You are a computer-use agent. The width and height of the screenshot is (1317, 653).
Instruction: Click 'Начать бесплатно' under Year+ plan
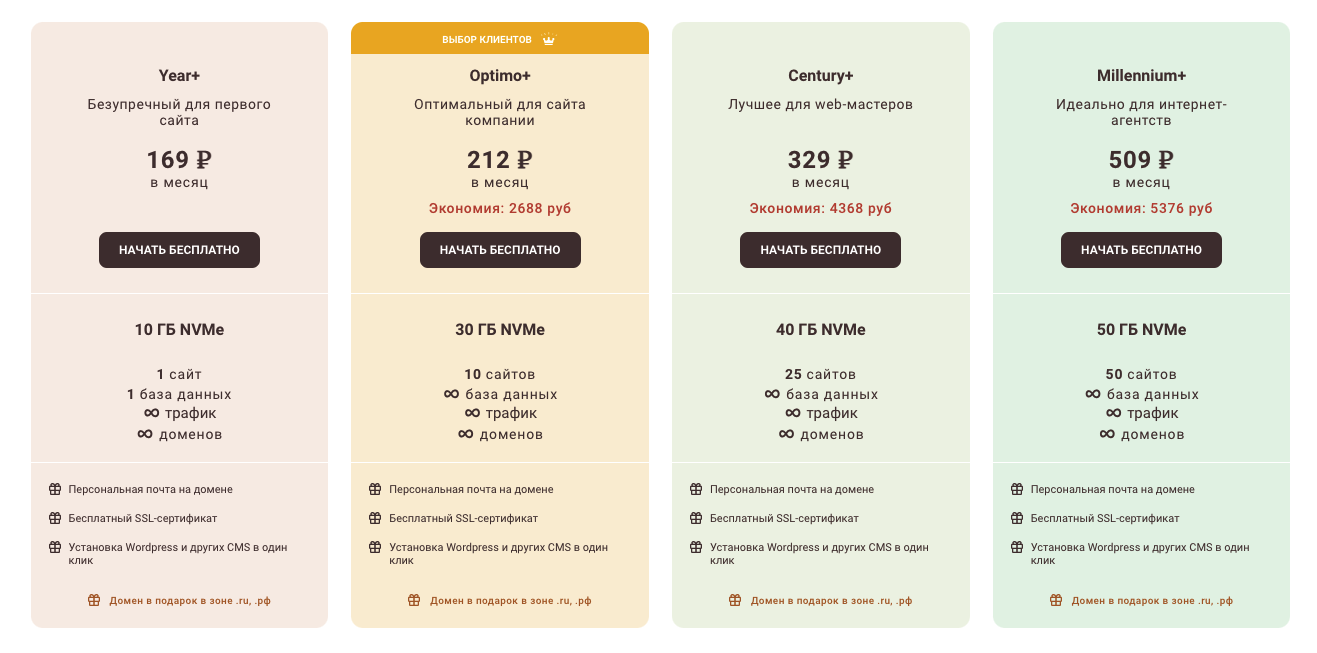point(179,250)
